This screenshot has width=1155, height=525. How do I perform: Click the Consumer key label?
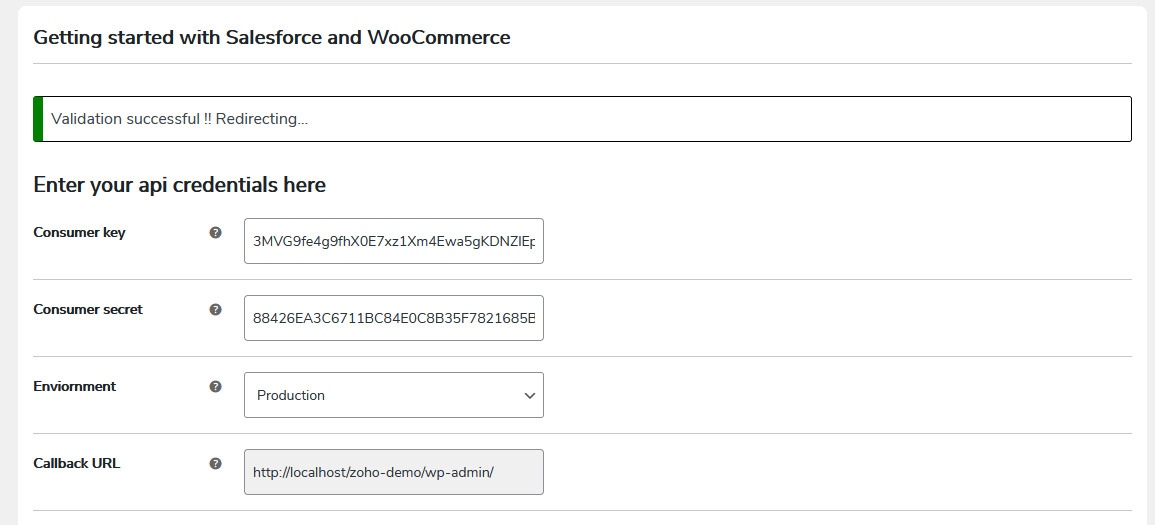(79, 233)
